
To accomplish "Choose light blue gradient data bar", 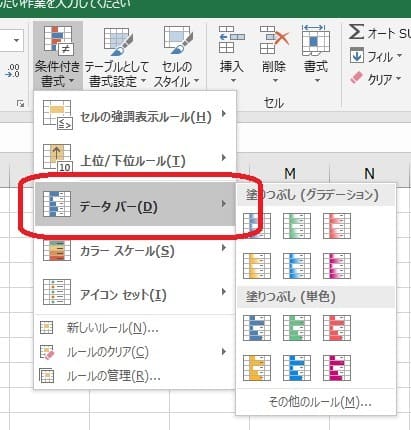I will 297,266.
